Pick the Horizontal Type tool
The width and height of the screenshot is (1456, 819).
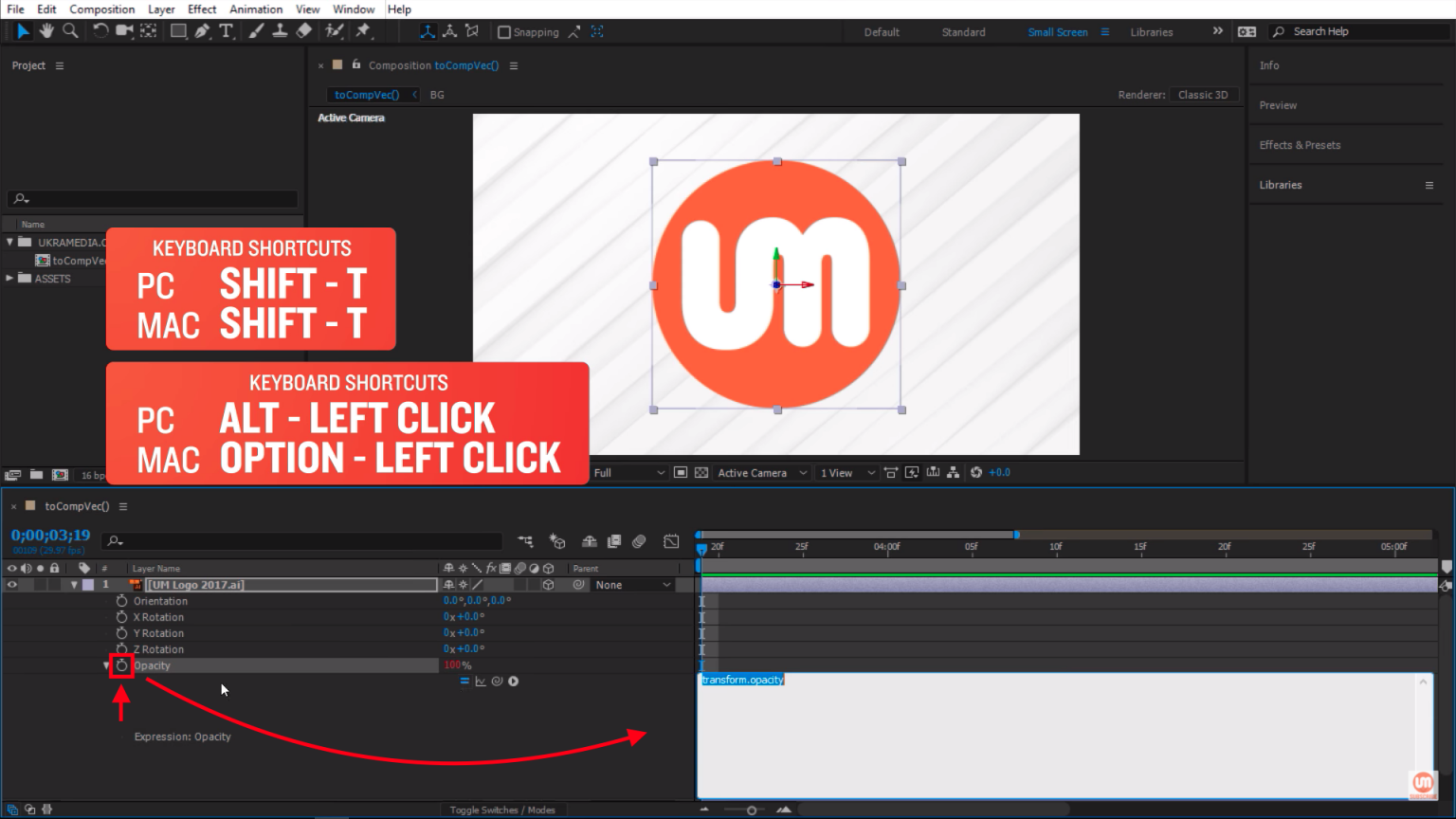pyautogui.click(x=226, y=31)
